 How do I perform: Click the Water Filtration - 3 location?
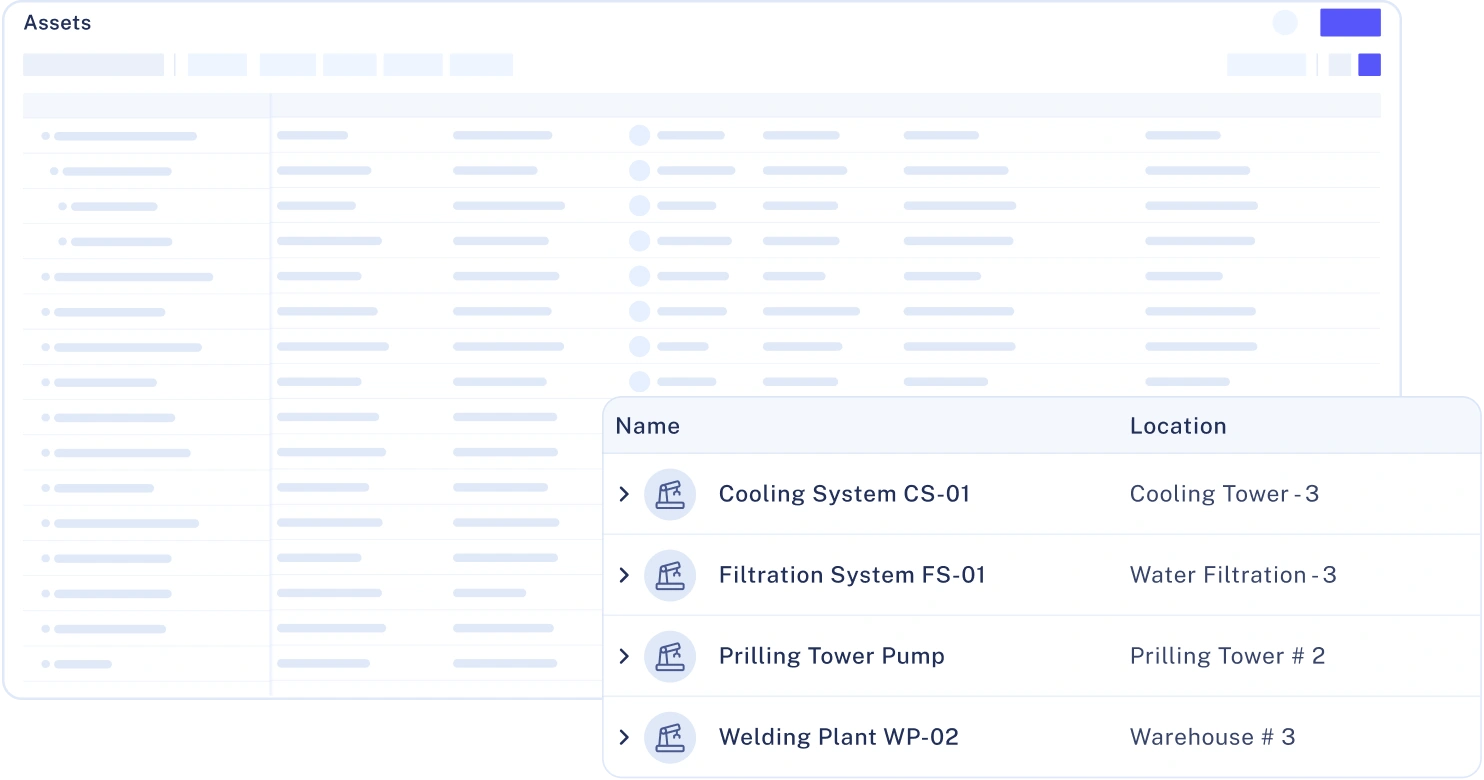1232,575
